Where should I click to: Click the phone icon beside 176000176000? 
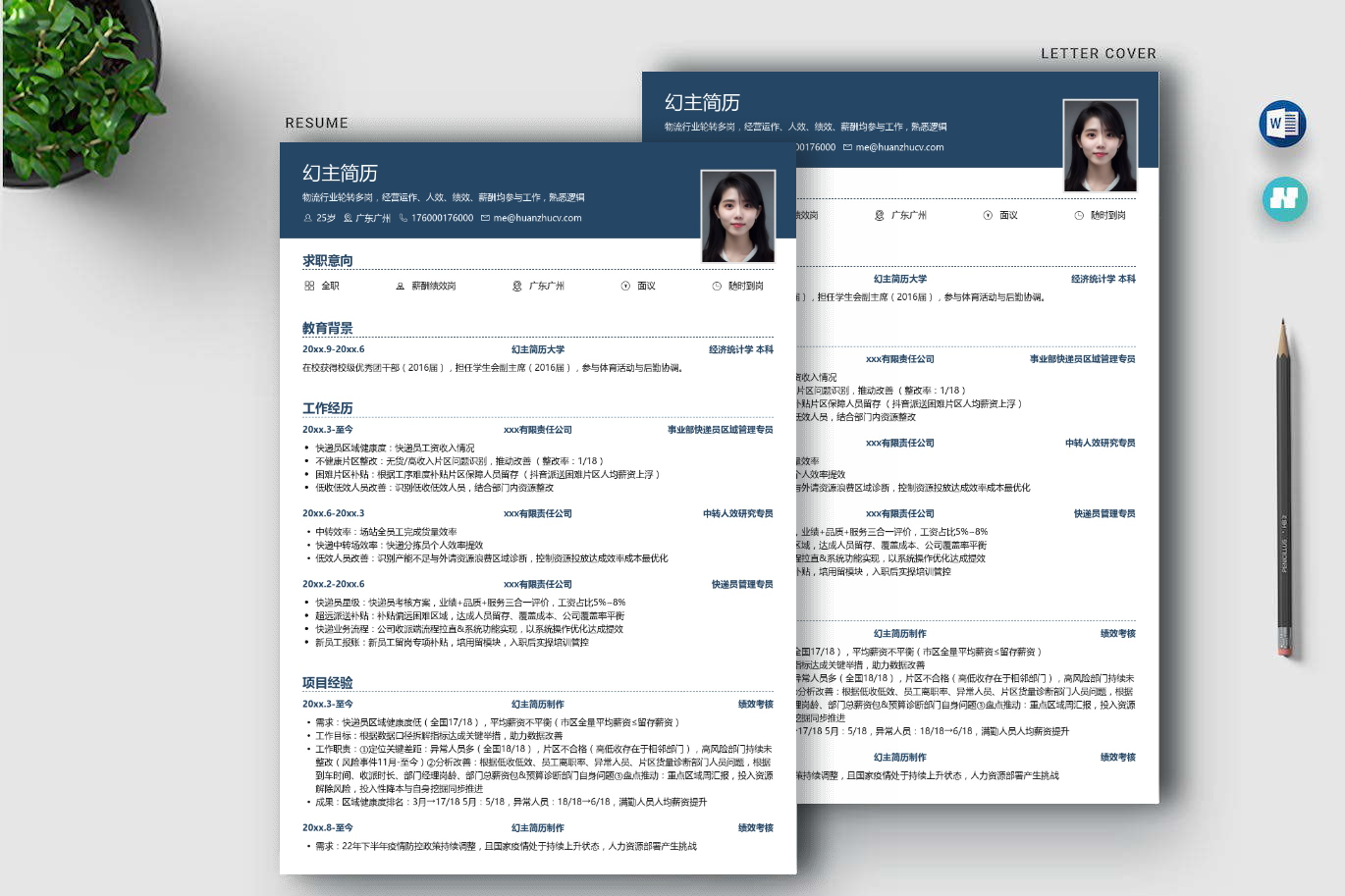coord(403,218)
